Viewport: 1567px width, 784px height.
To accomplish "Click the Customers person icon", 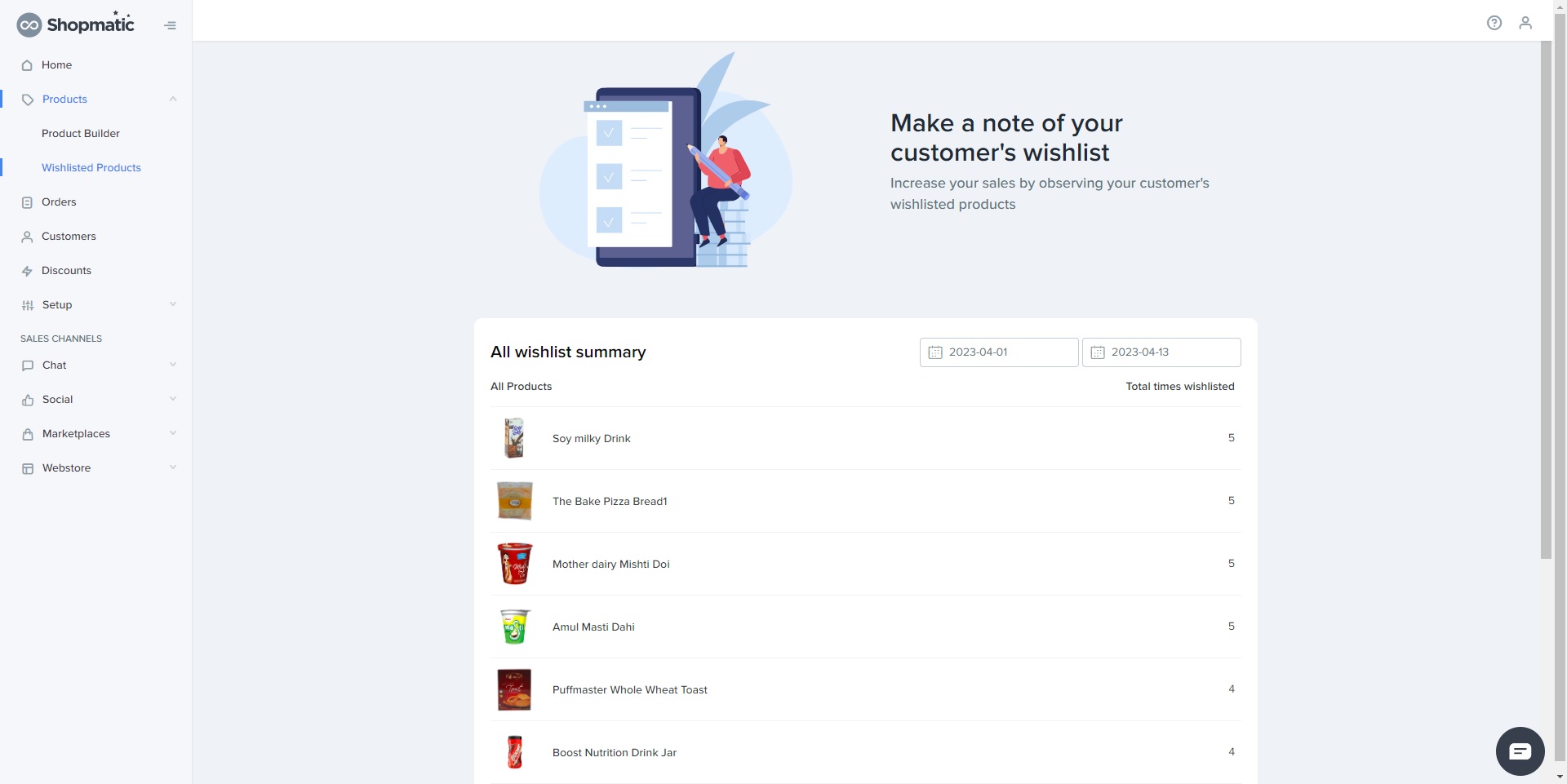I will (27, 237).
